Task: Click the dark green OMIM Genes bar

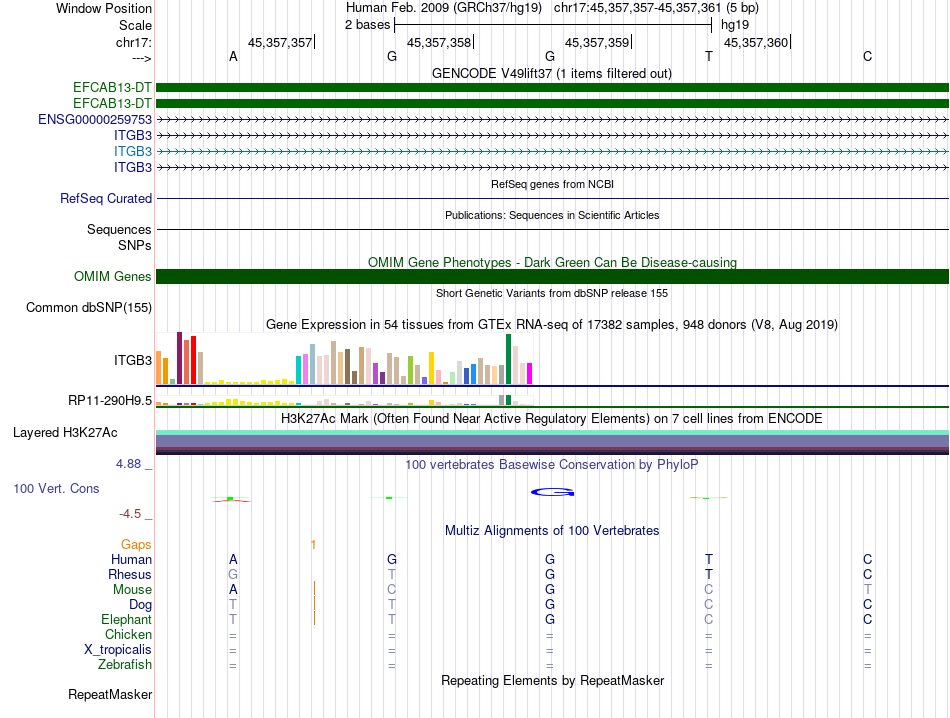Action: tap(552, 276)
